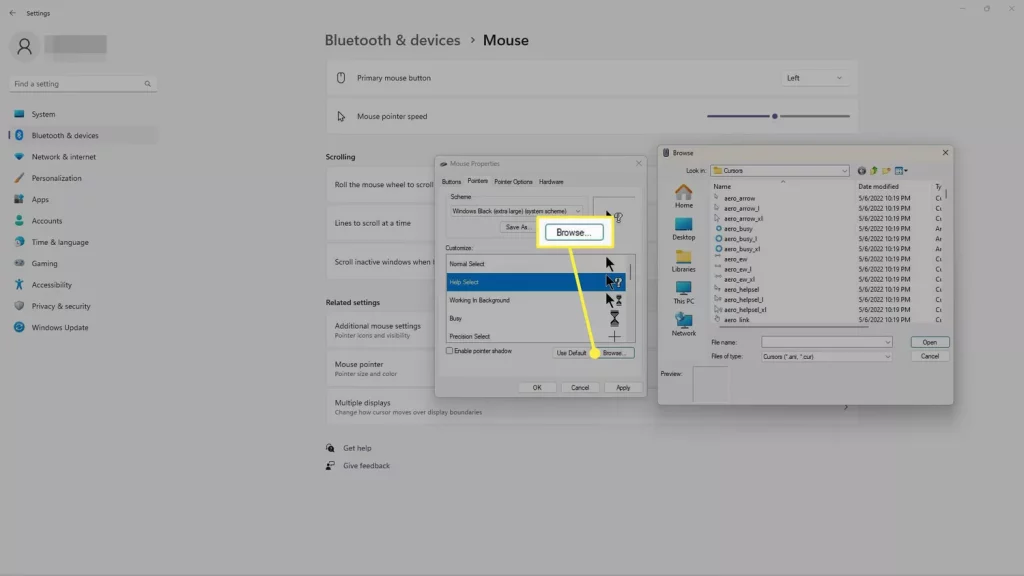Enable pointer shadow checkbox
The image size is (1024, 576).
click(x=449, y=351)
